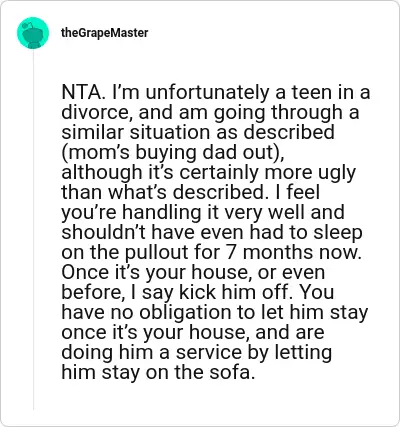Image resolution: width=400 pixels, height=427 pixels.
Task: Click "on the pullout for 7 months now."
Action: coord(211,253)
